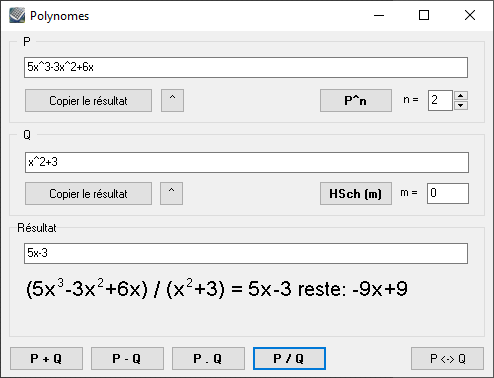Image resolution: width=494 pixels, height=378 pixels.
Task: Divide polynomials with P / Q
Action: point(289,359)
